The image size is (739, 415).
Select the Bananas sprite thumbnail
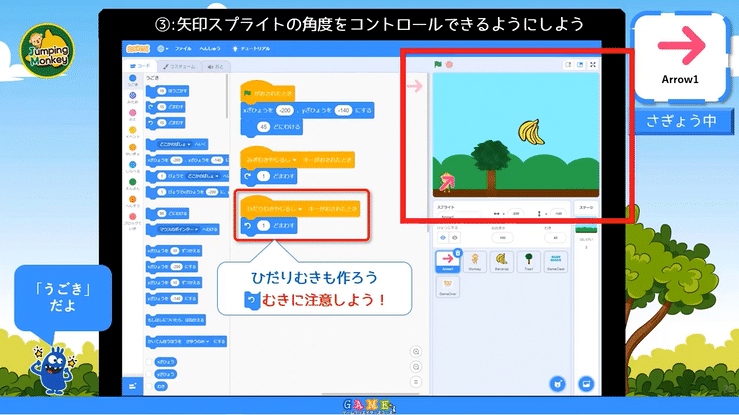tap(502, 261)
